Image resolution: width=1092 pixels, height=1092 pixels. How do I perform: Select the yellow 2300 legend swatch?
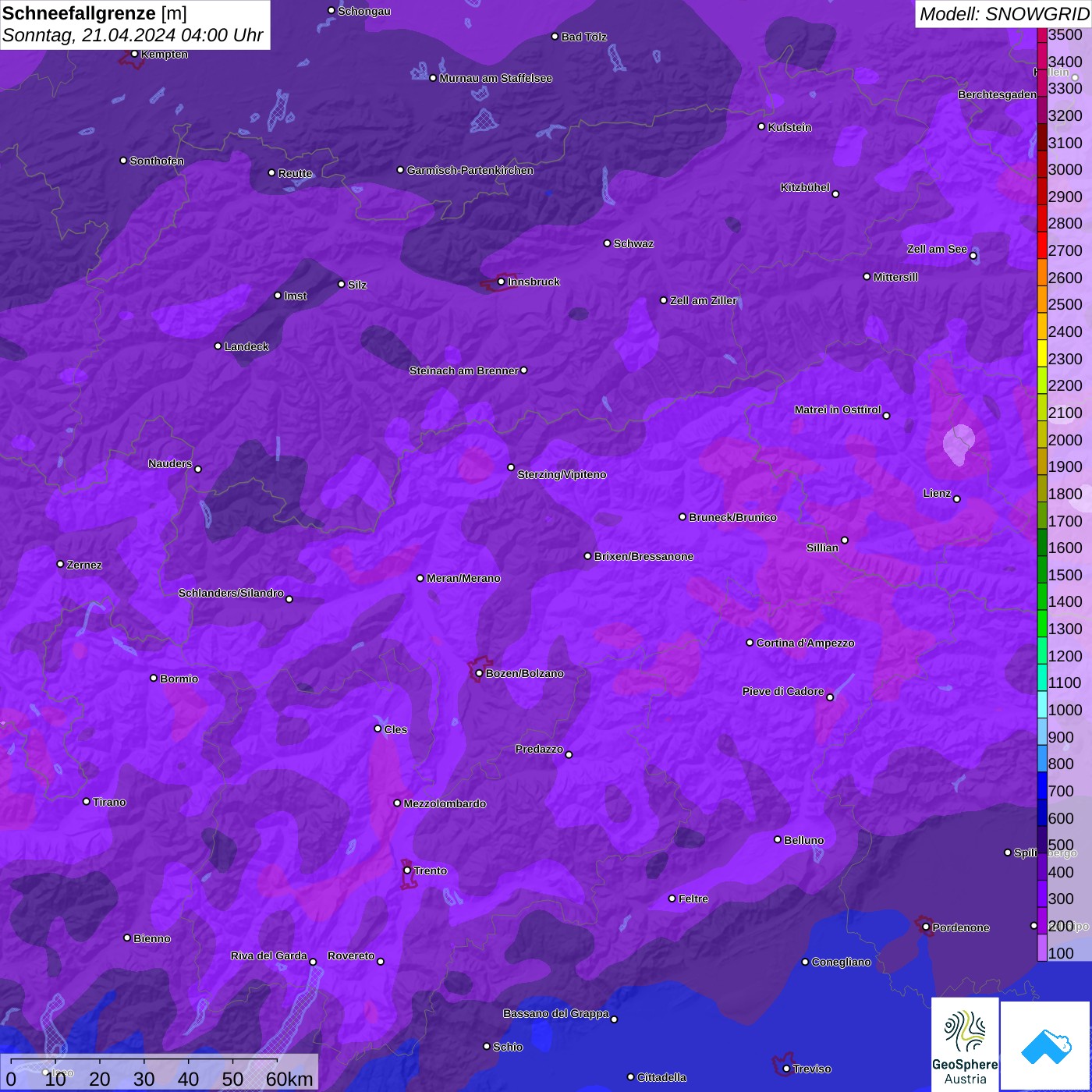1042,353
